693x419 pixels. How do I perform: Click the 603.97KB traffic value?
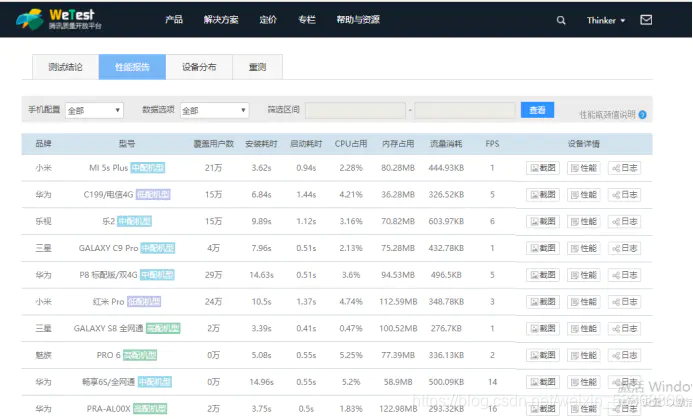pos(446,221)
